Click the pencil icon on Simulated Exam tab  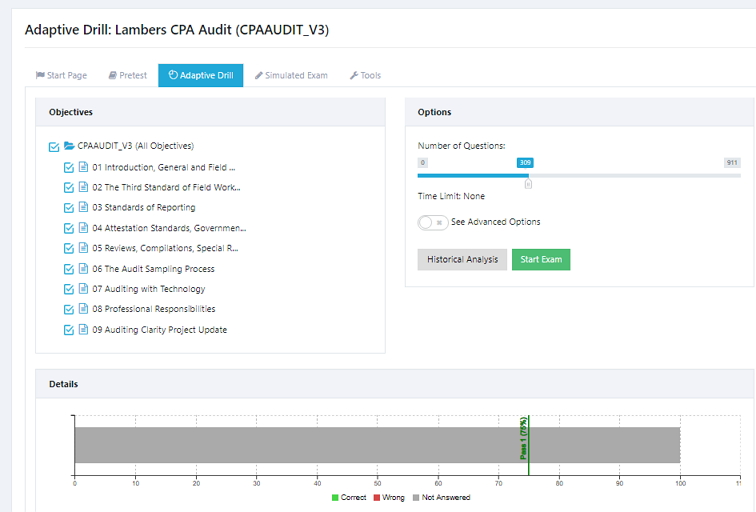pos(259,75)
